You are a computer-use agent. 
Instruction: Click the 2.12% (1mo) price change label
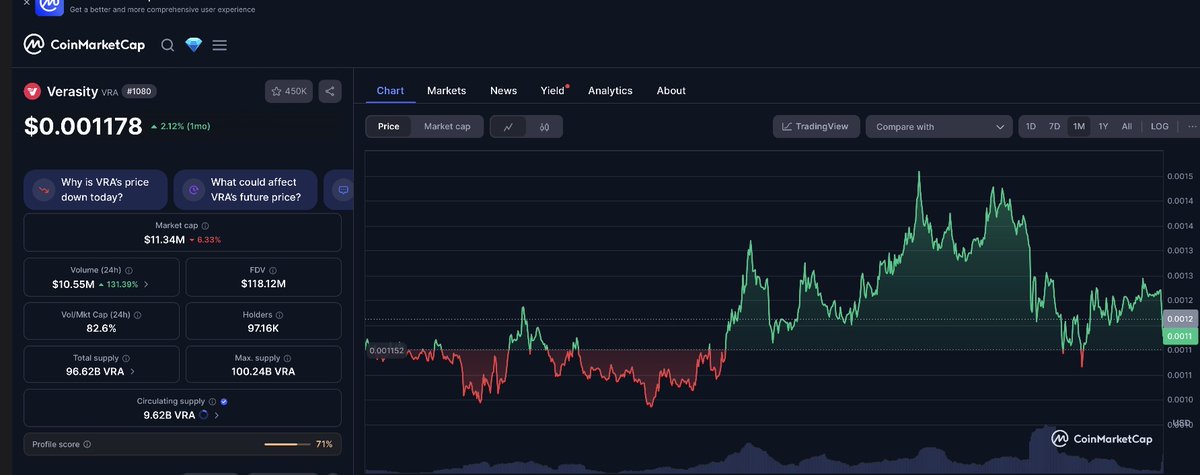(181, 127)
